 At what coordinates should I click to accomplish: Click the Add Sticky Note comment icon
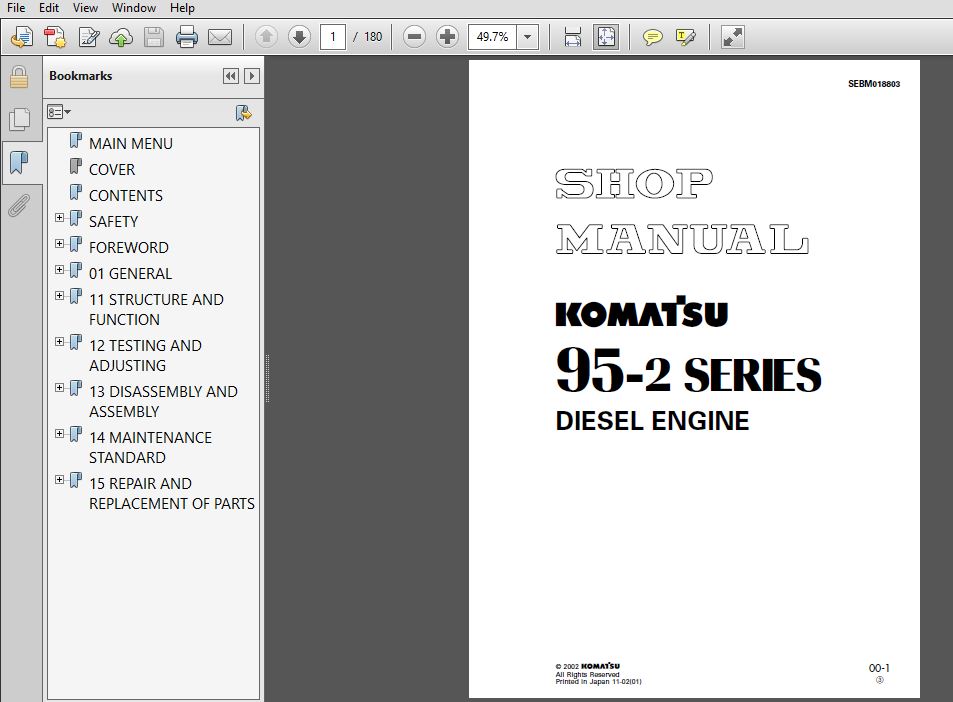[x=652, y=37]
